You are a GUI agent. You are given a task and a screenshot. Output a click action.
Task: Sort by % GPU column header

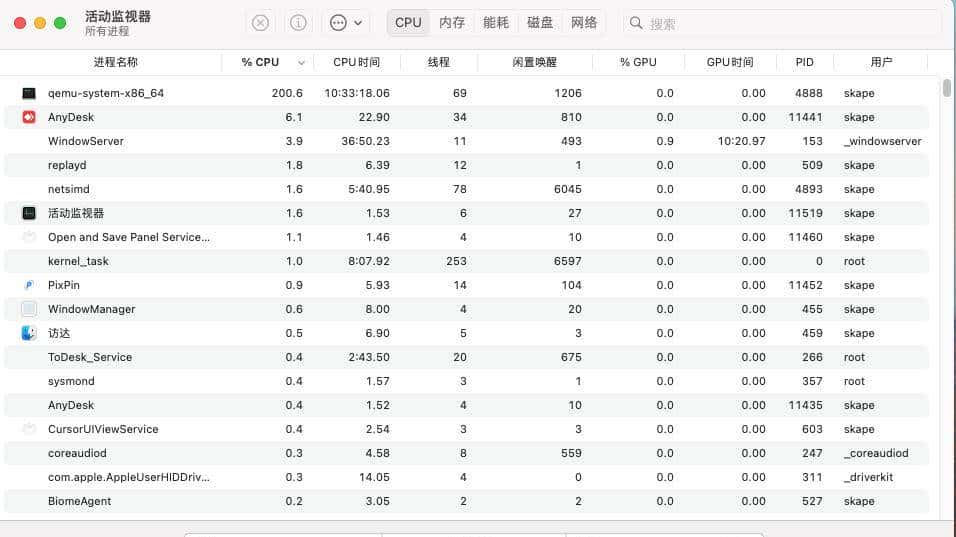click(638, 62)
